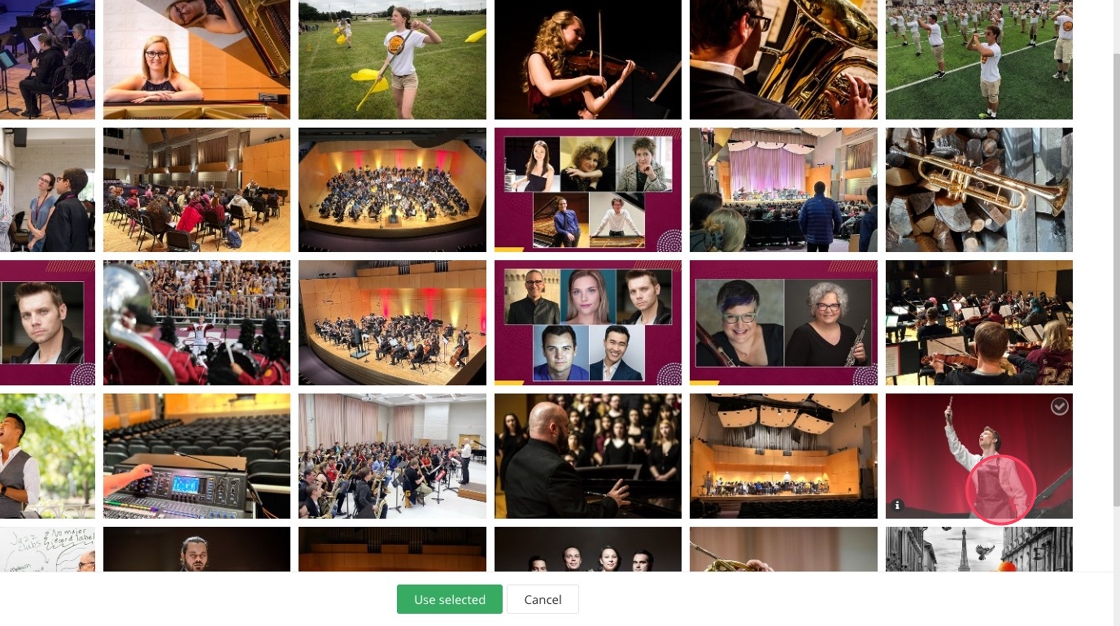Select the color guard flag twirler photo
Screen dimensions: 1120x626
pyautogui.click(x=392, y=59)
